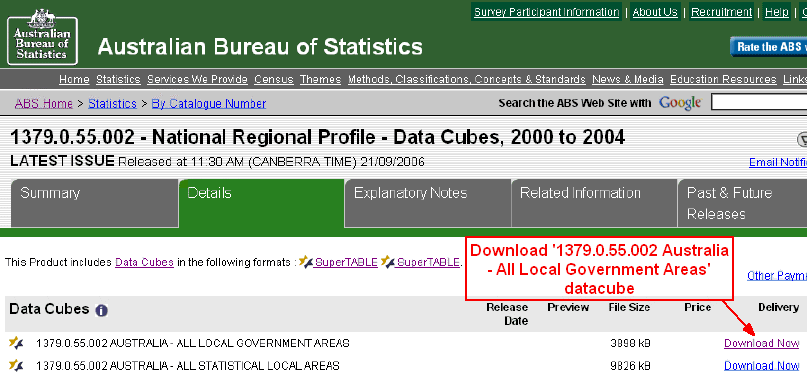Click into the Google search input field
The height and width of the screenshot is (380, 807).
pos(759,102)
